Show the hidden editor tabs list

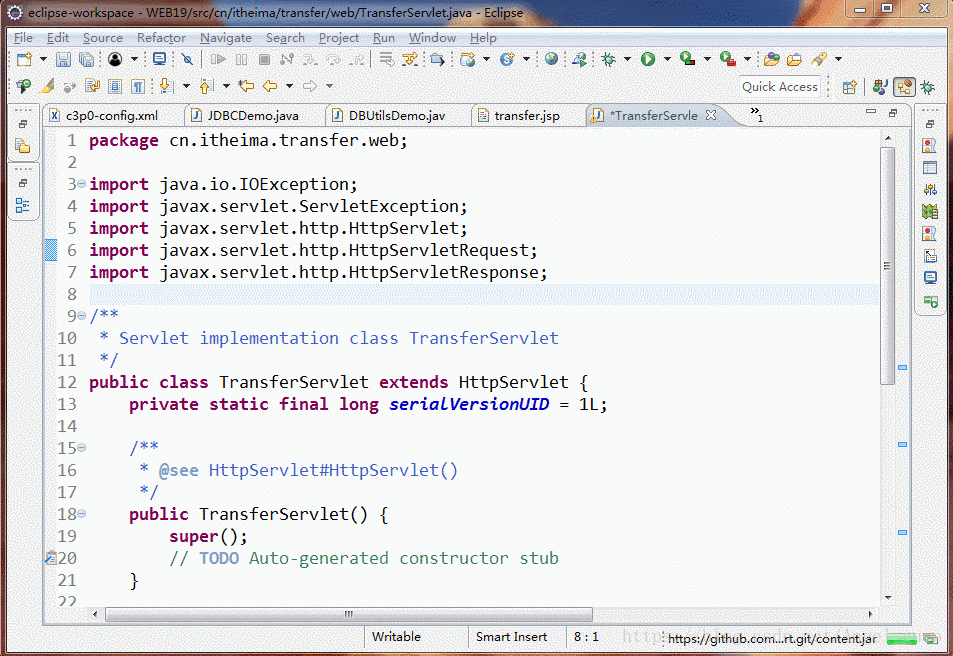point(756,114)
